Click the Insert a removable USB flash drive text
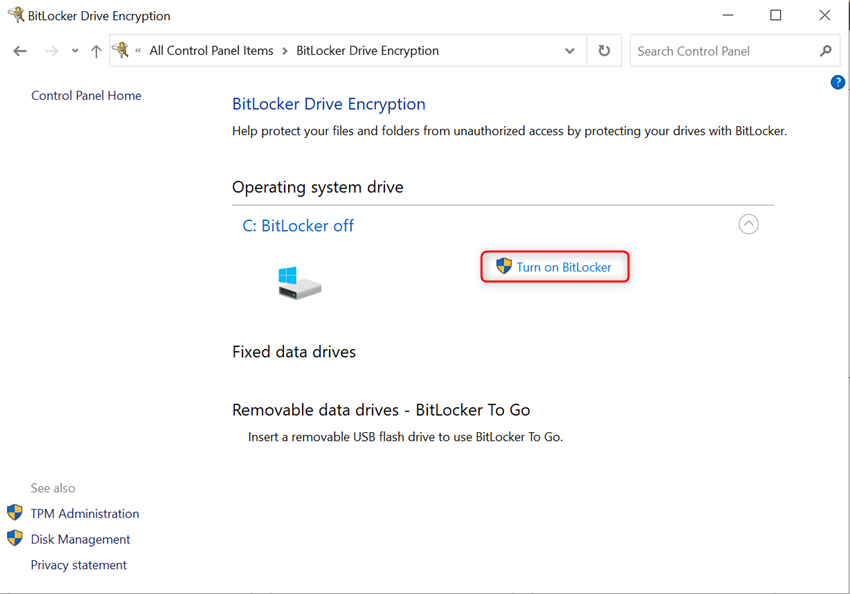The image size is (850, 594). pos(405,437)
